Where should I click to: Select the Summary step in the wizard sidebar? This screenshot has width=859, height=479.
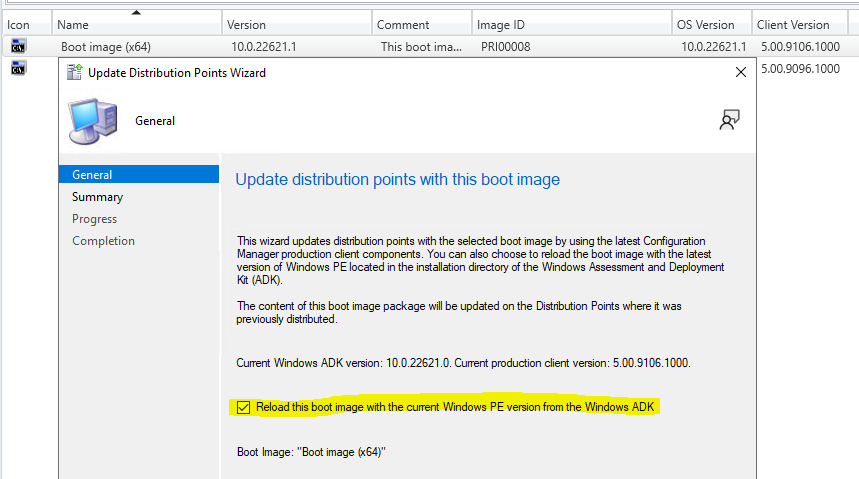tap(98, 197)
